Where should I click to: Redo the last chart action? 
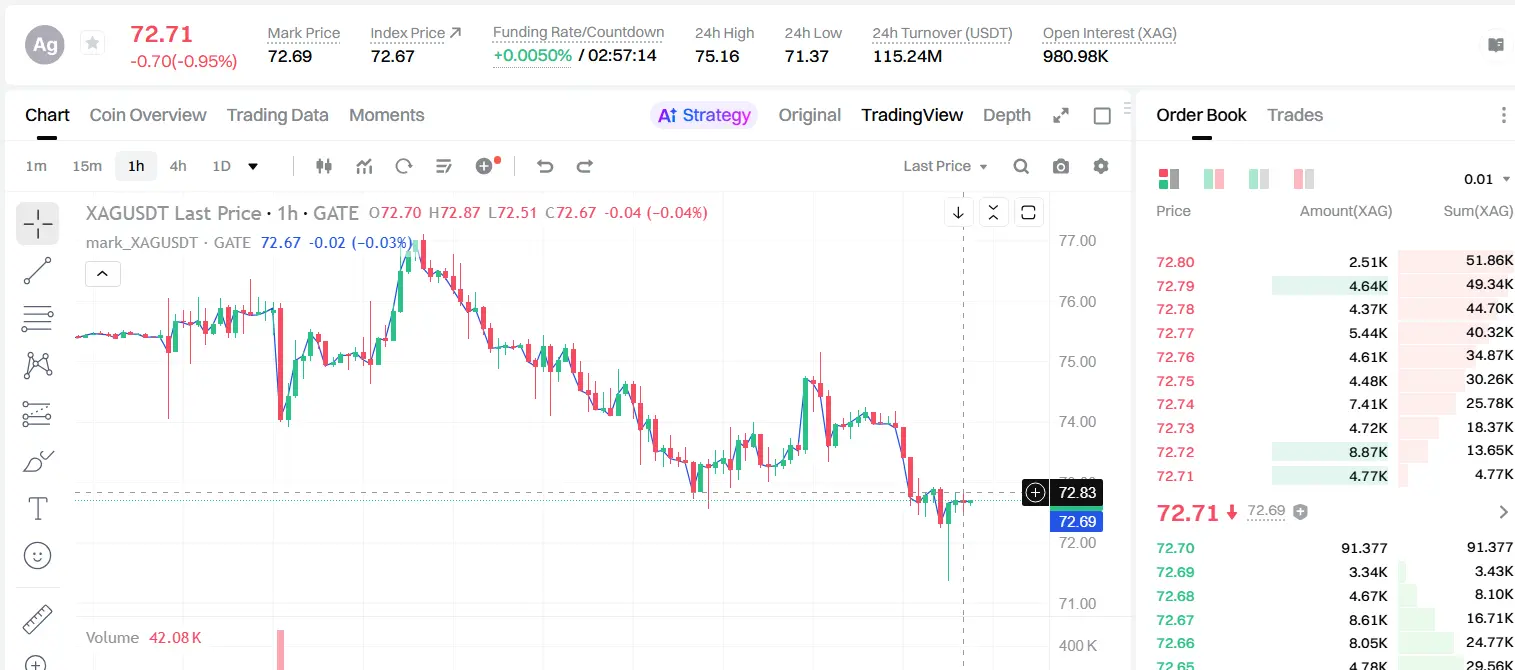[585, 166]
